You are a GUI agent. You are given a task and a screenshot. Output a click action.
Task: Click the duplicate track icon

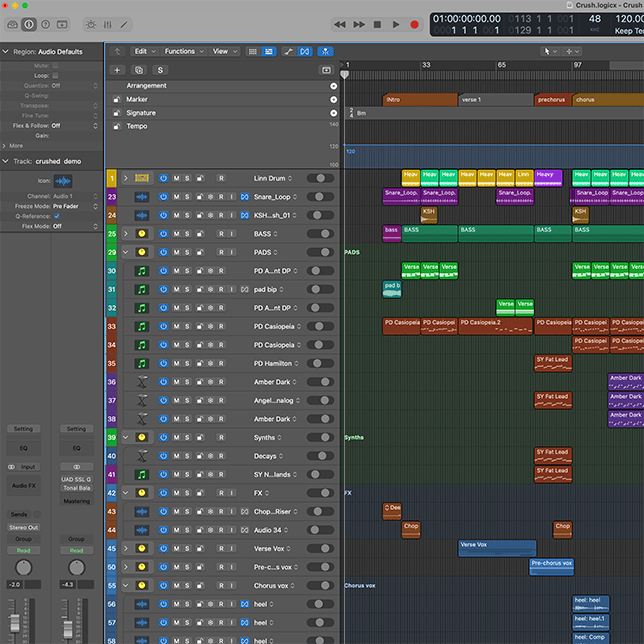pos(139,70)
